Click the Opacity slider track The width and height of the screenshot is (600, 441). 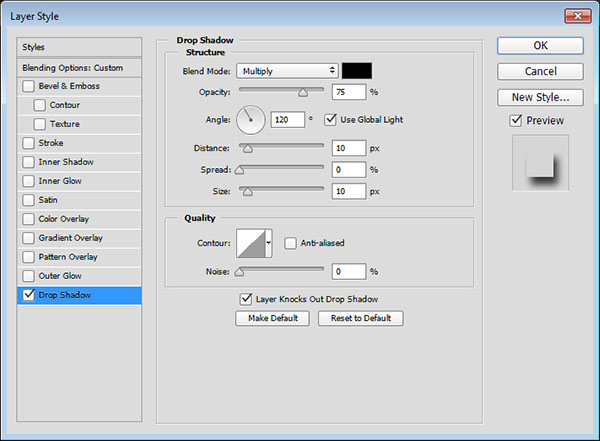pyautogui.click(x=280, y=92)
